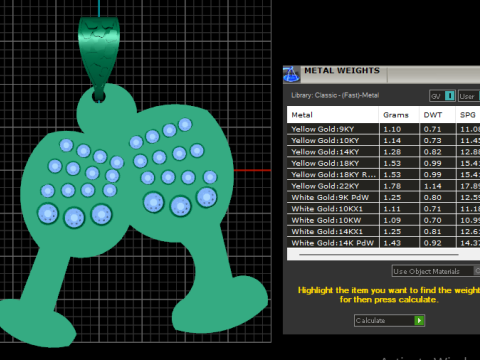Viewport: 480px width, 360px height.
Task: Click grams value 1.78 for 22KY
Action: click(392, 186)
